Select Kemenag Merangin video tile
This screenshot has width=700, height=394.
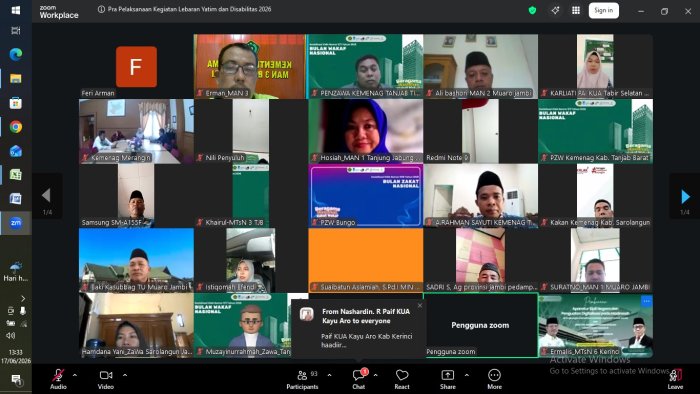pyautogui.click(x=137, y=131)
